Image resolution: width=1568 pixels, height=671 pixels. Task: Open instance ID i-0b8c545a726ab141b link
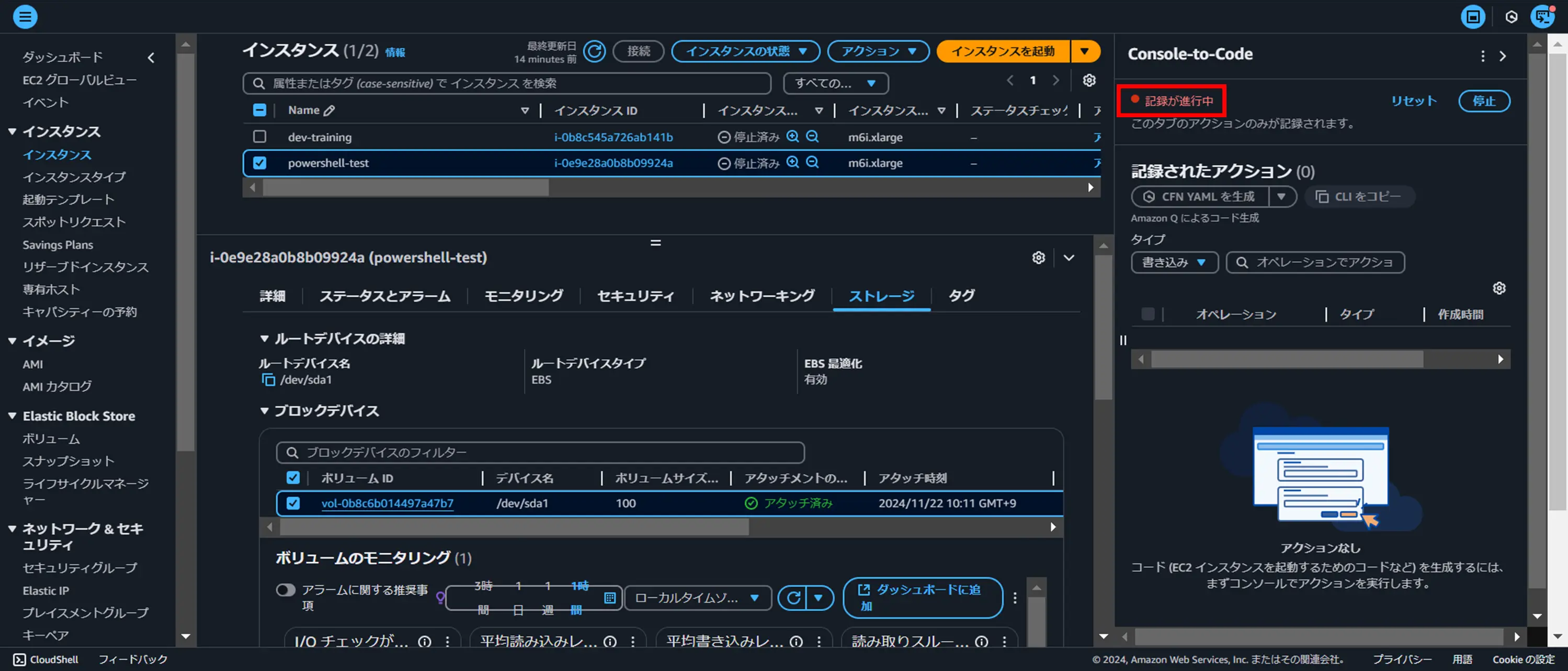tap(613, 137)
